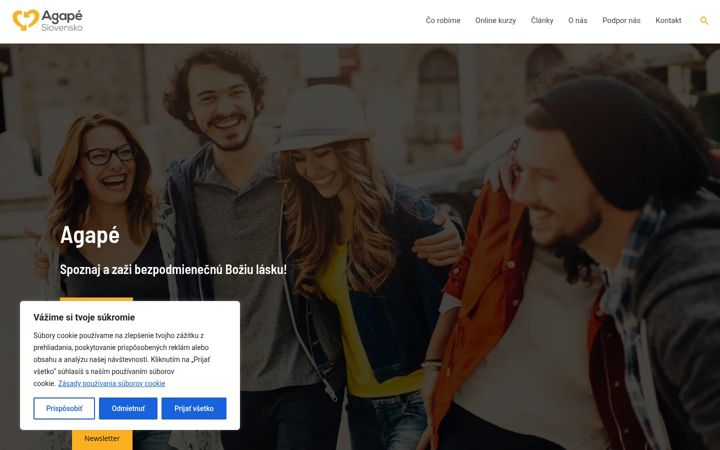Accept all cookies with Prijať všetko

click(194, 408)
